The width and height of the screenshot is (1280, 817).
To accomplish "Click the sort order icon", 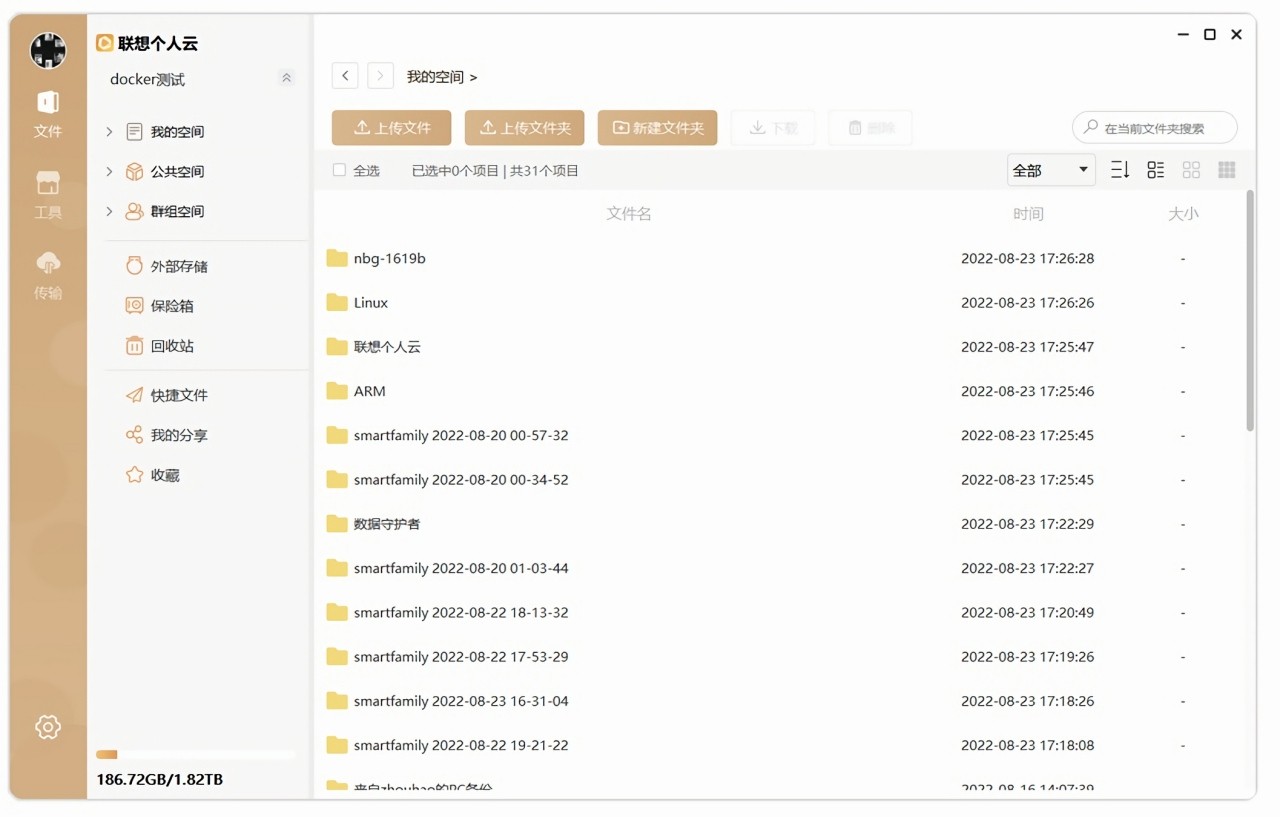I will point(1120,170).
